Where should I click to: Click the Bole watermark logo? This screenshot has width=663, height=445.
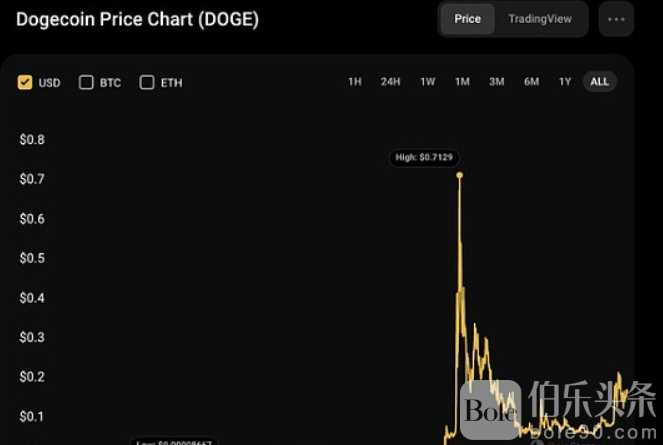[x=490, y=409]
